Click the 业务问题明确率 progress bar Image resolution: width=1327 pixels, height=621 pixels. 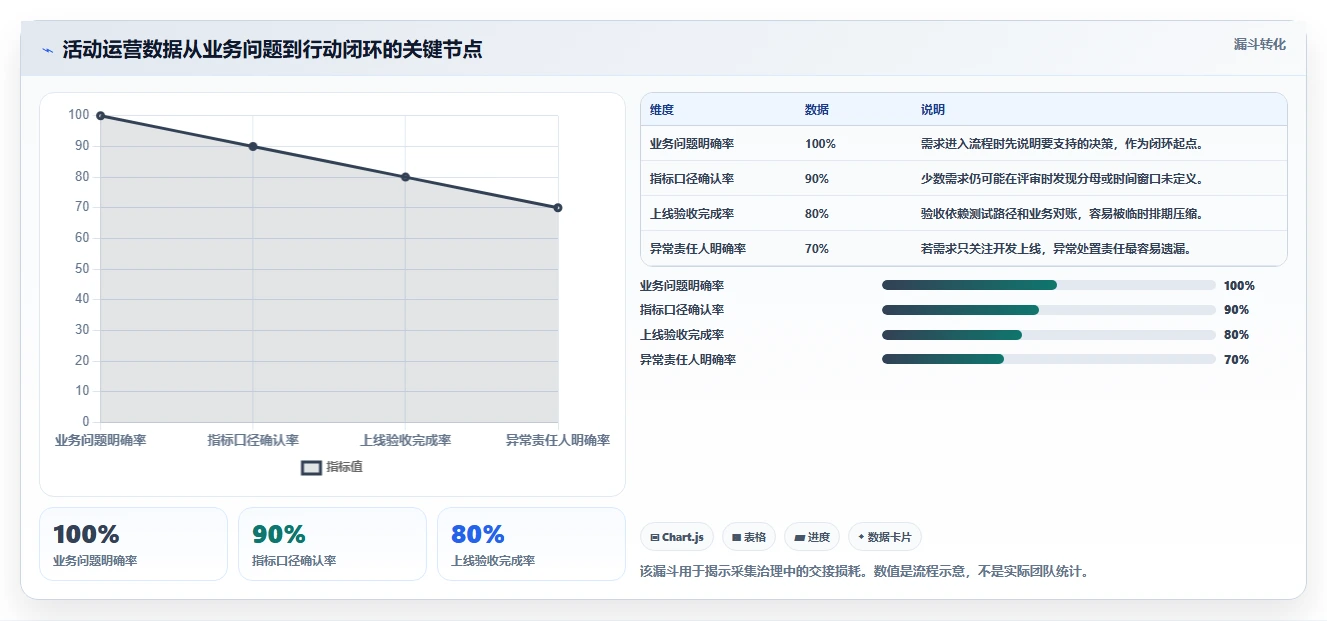coord(1048,285)
